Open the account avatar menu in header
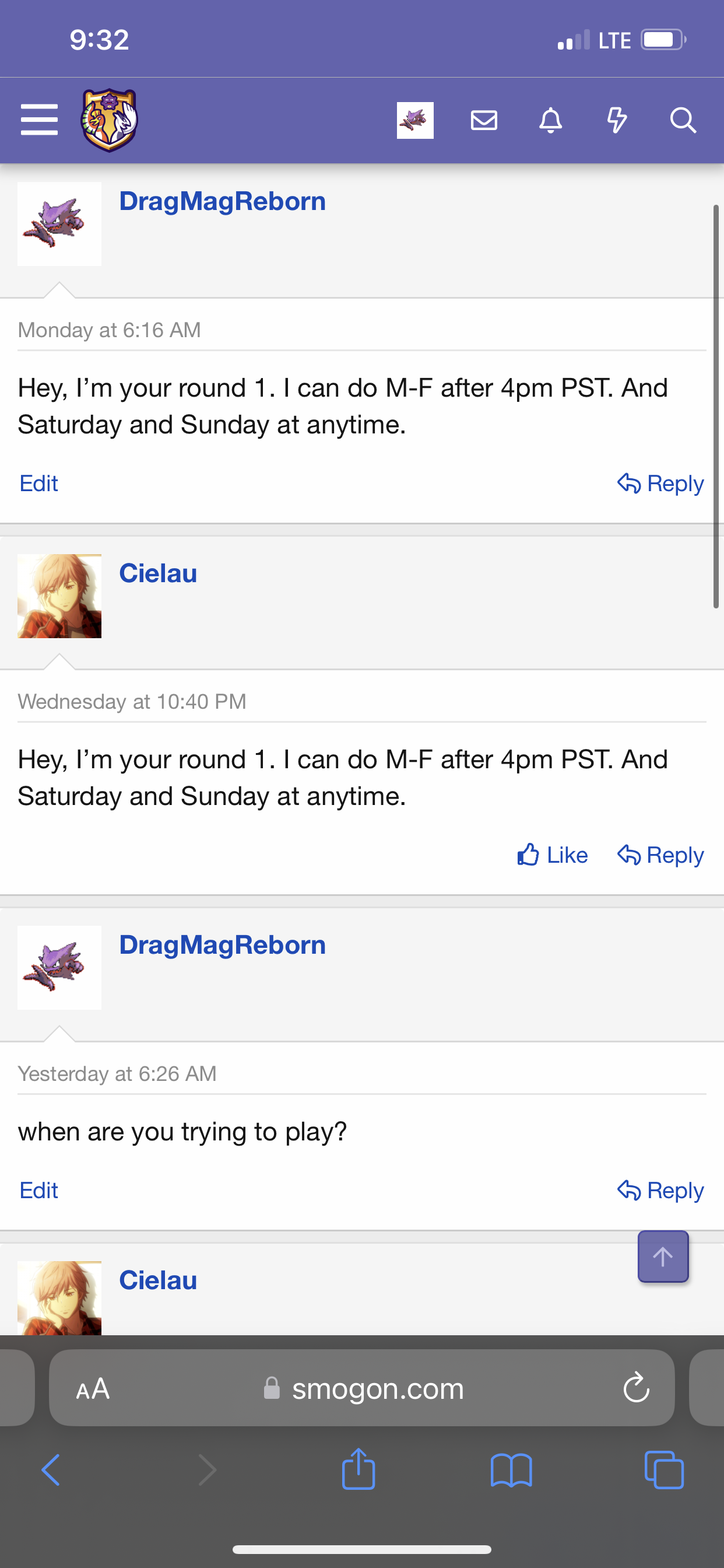This screenshot has height=1568, width=724. click(x=416, y=120)
